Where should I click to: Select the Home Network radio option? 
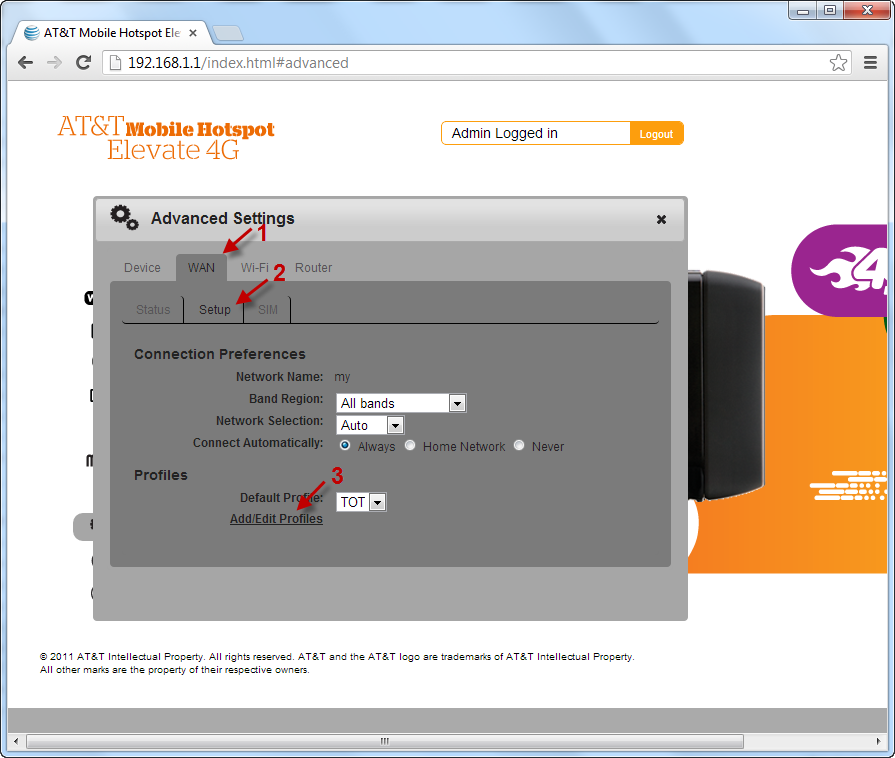[410, 445]
